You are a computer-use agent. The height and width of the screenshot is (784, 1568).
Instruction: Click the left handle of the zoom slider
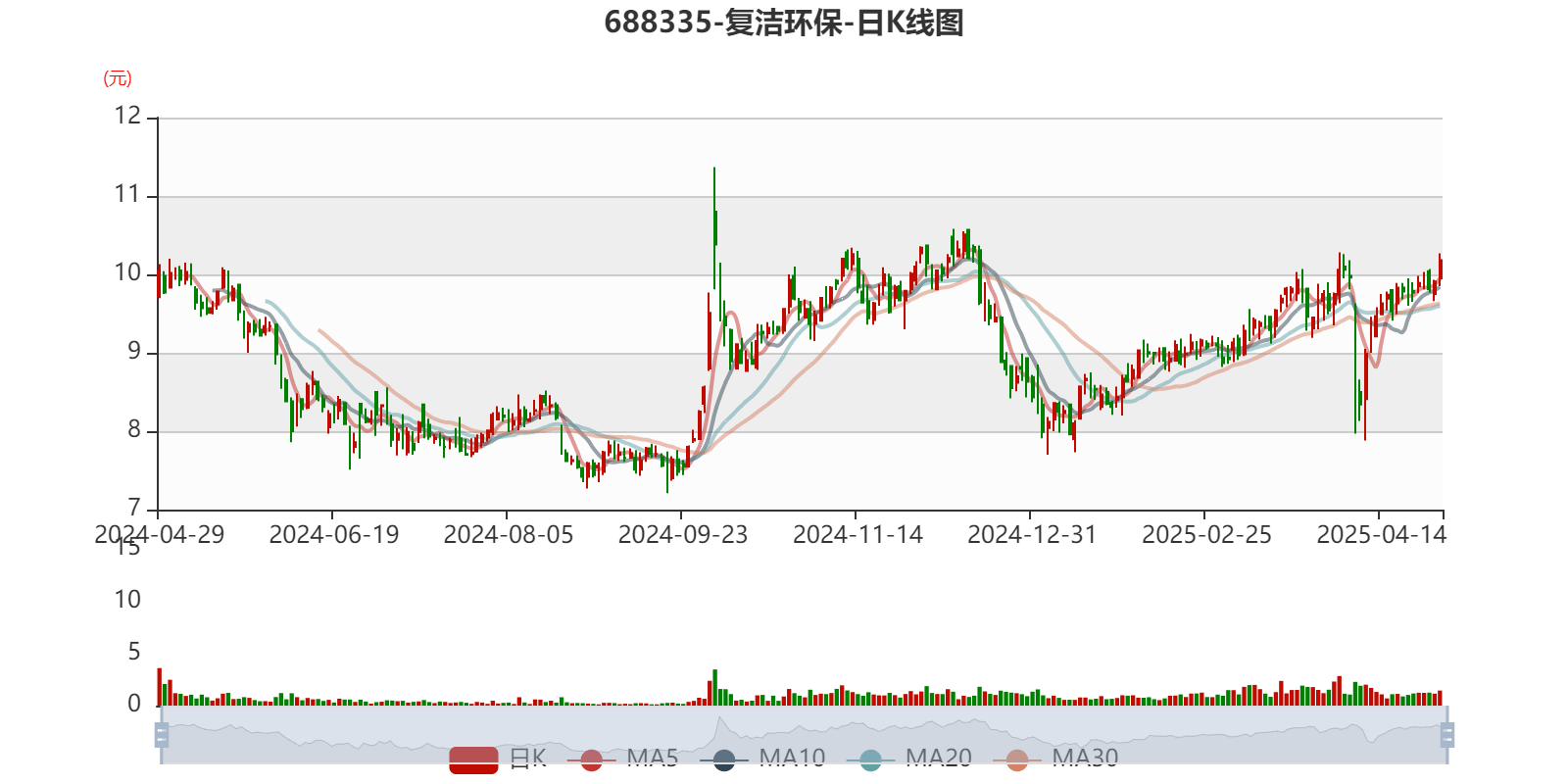[161, 734]
